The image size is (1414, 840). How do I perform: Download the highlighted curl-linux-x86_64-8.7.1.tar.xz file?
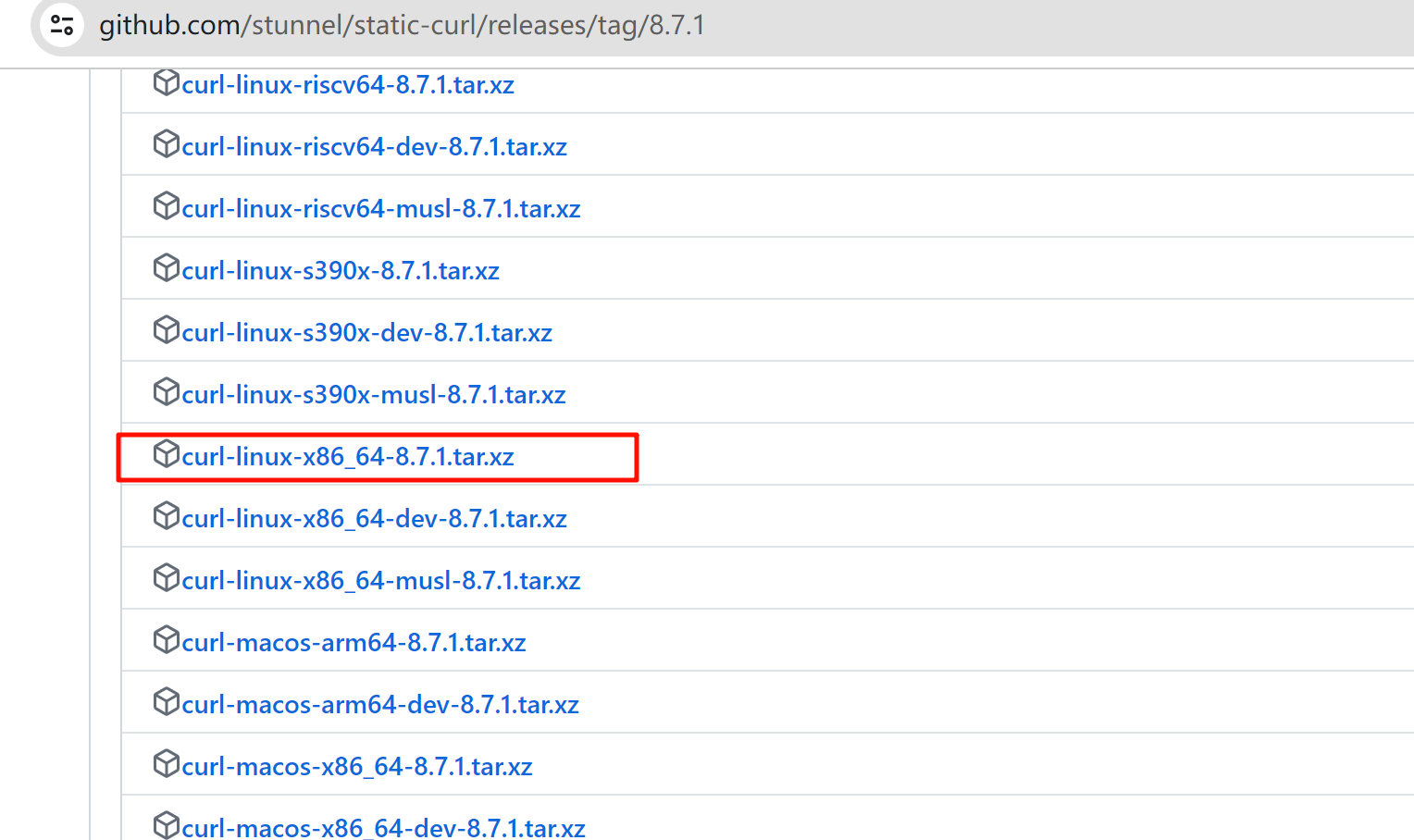[x=347, y=457]
